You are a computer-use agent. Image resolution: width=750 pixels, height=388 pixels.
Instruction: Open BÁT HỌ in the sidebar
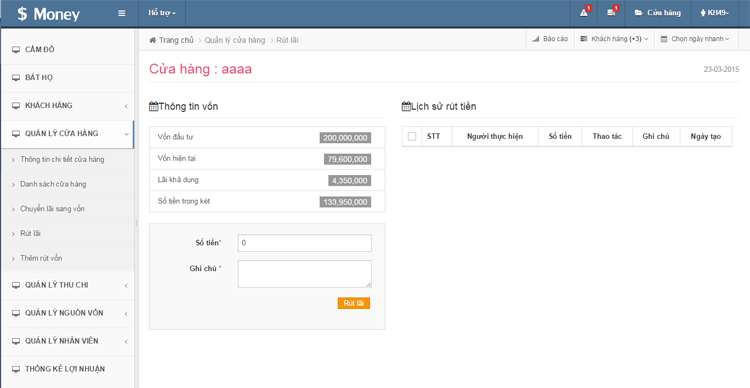click(x=39, y=78)
